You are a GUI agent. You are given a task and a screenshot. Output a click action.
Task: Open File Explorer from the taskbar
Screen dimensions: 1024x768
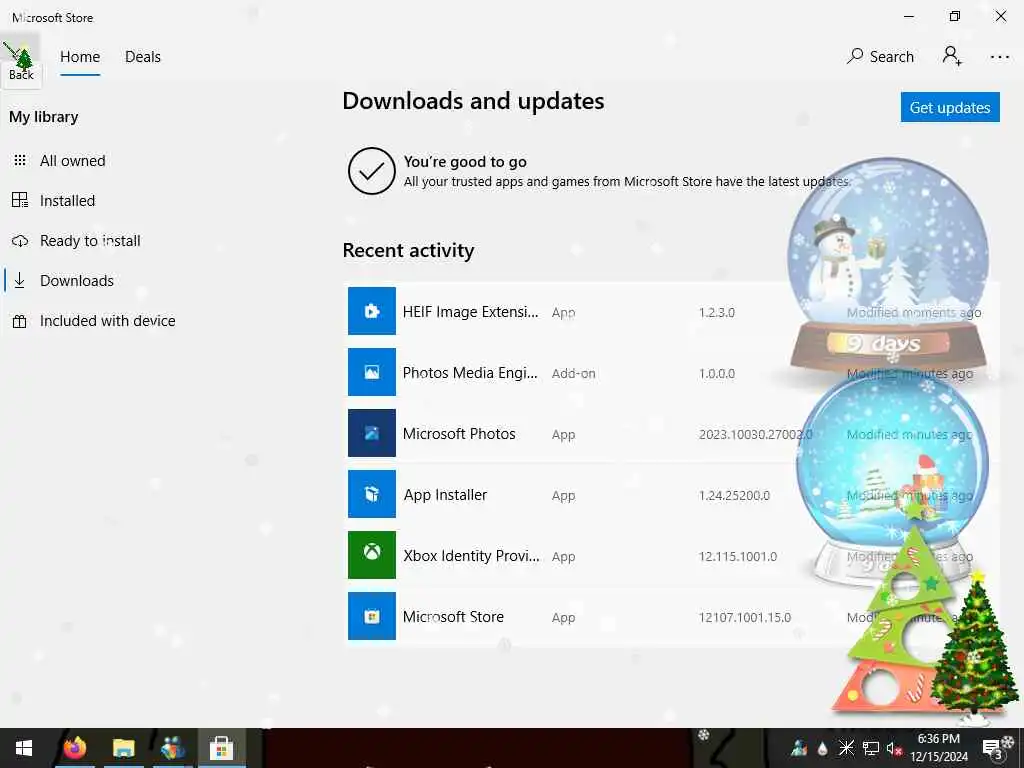[123, 748]
